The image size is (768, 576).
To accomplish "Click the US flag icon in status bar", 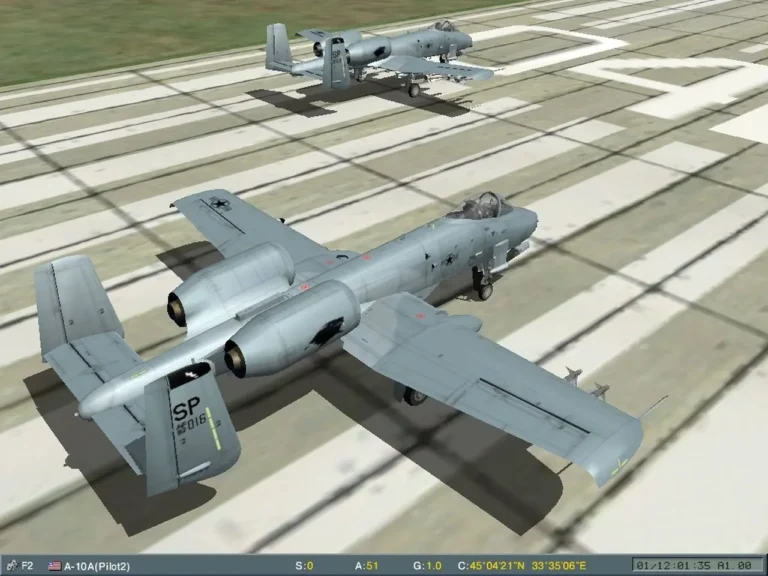I will tap(54, 566).
